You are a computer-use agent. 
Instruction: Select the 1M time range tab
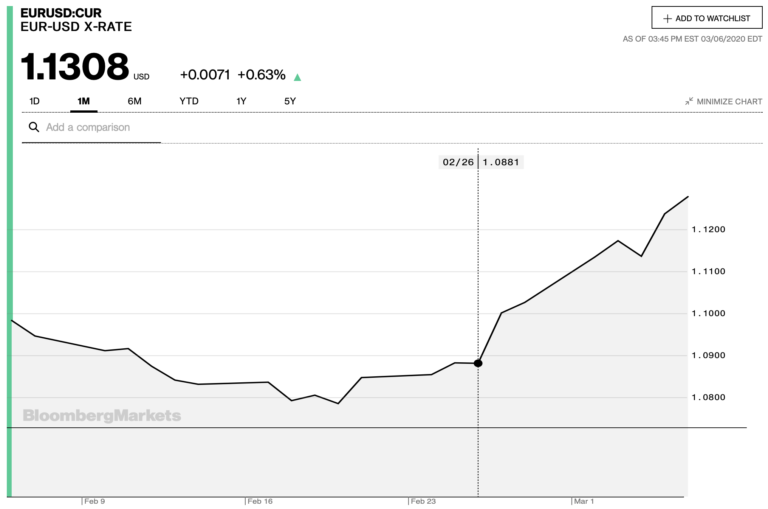click(83, 101)
